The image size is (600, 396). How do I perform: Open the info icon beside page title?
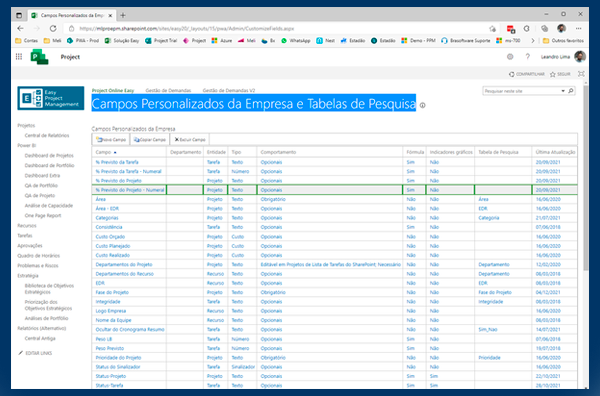[422, 105]
